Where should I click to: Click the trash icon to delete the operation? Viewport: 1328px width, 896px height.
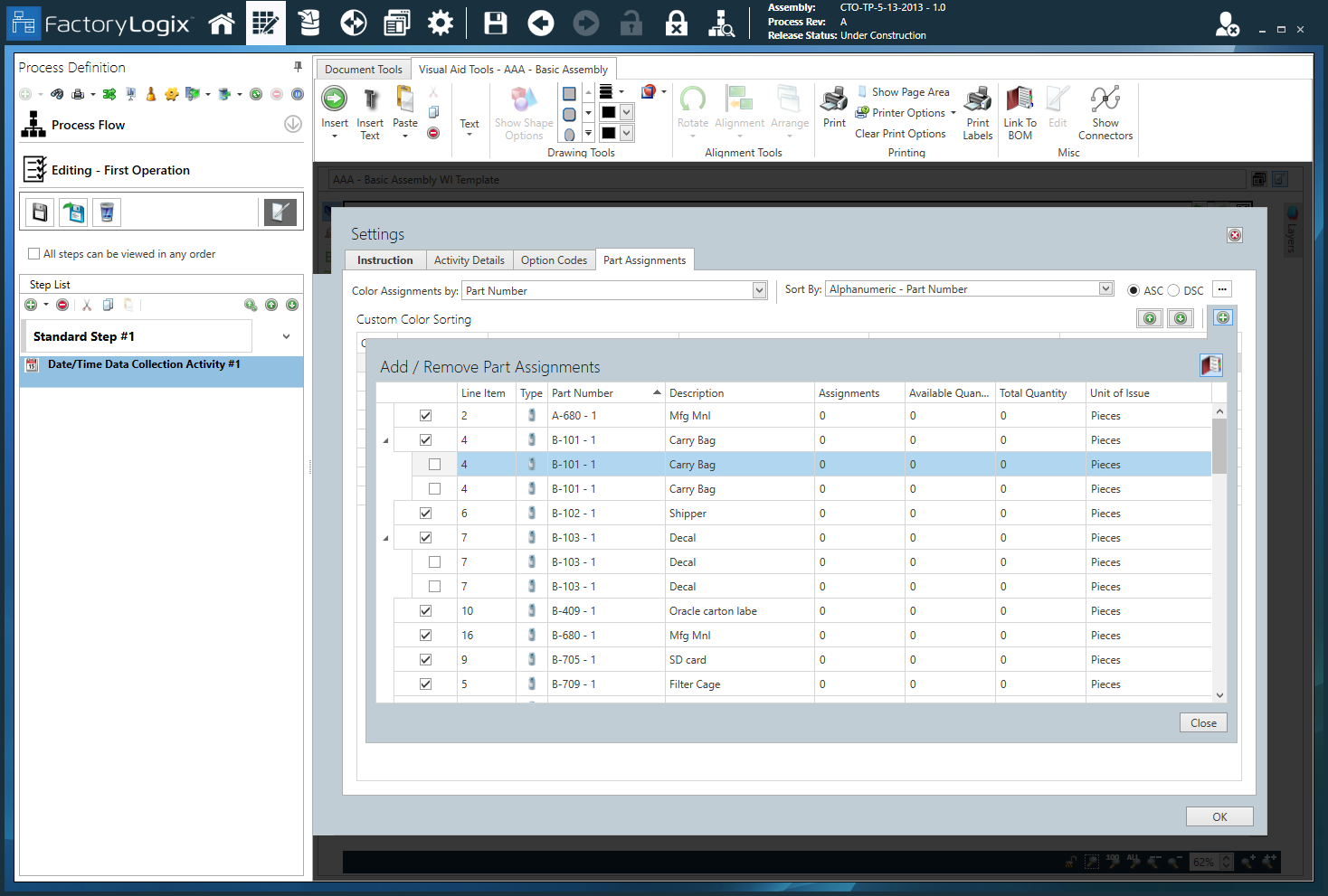pyautogui.click(x=106, y=212)
